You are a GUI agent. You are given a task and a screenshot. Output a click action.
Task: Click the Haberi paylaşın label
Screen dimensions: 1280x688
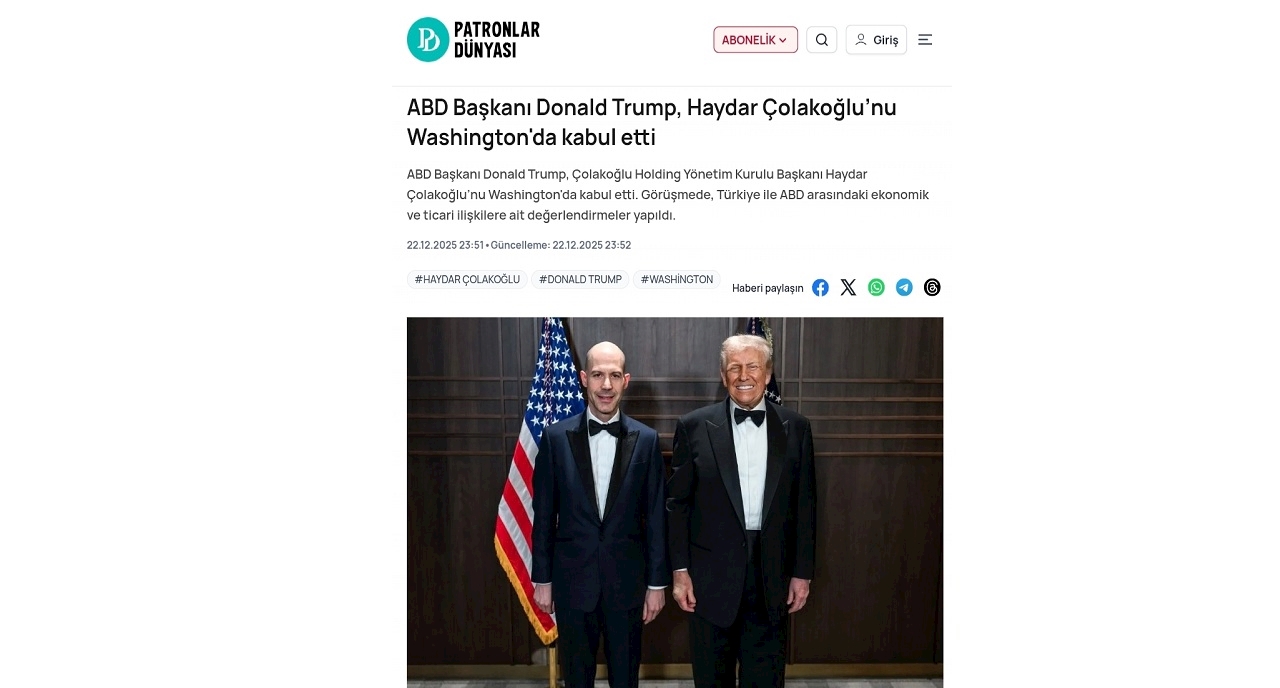pyautogui.click(x=768, y=288)
